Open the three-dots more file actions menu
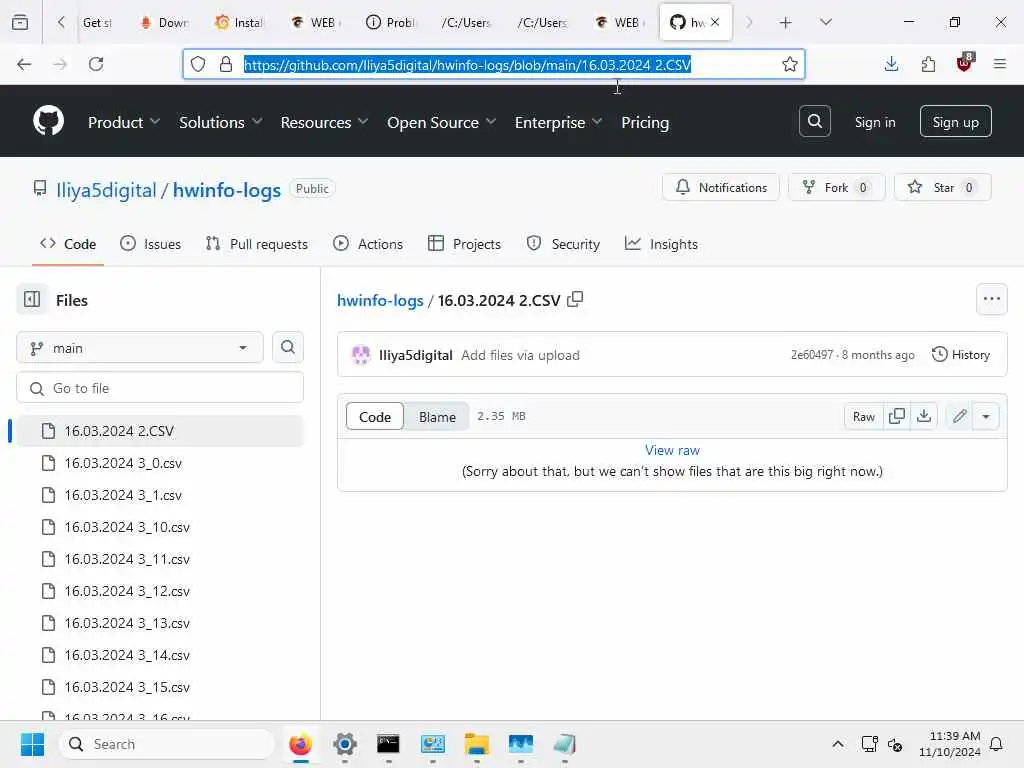The image size is (1024, 768). pyautogui.click(x=991, y=299)
